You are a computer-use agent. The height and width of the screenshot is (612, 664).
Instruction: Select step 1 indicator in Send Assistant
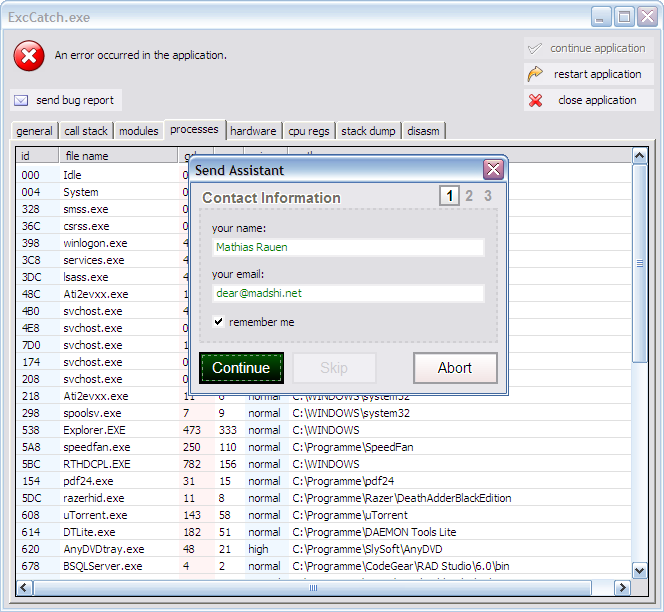450,196
